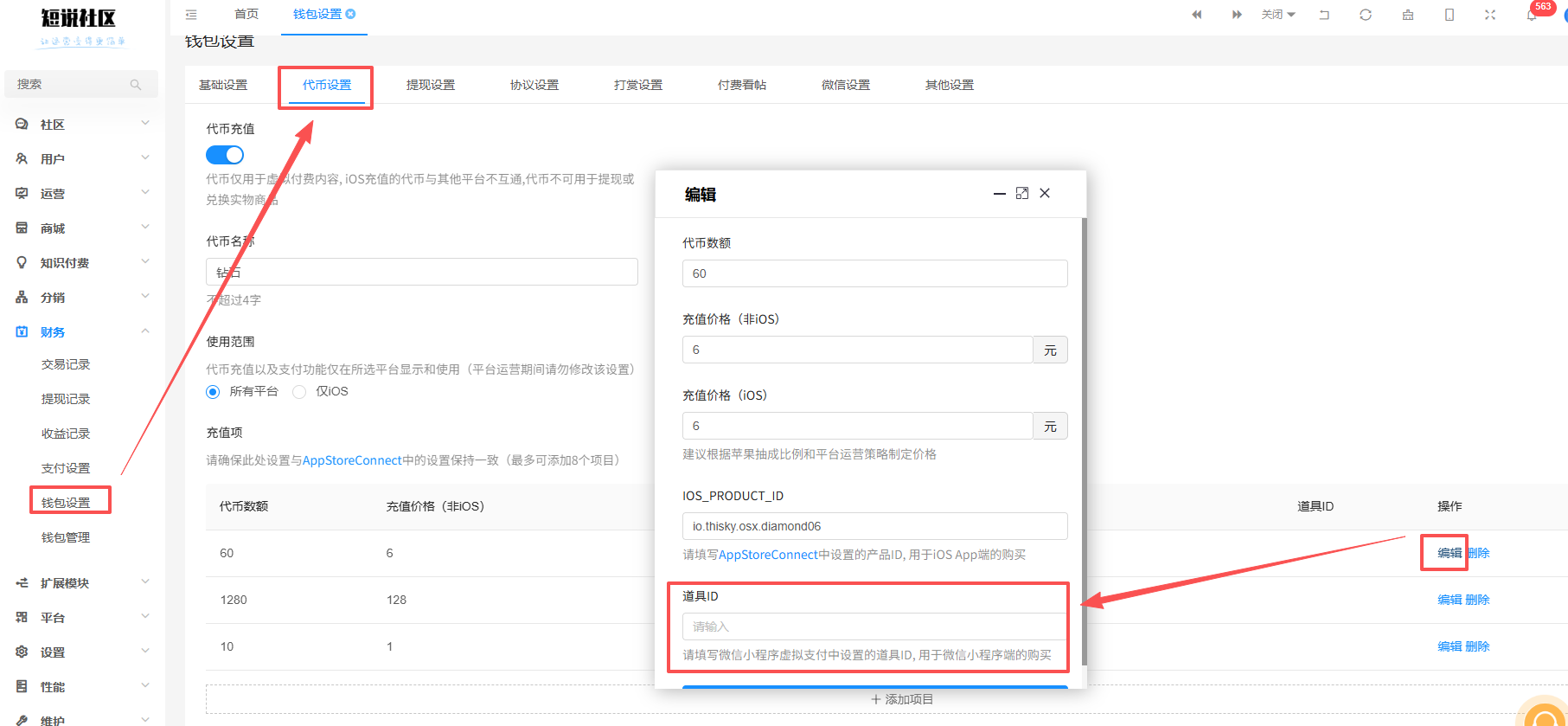Maximize the 编辑 dialog
Screen dimensions: 1568x726
click(x=1022, y=193)
